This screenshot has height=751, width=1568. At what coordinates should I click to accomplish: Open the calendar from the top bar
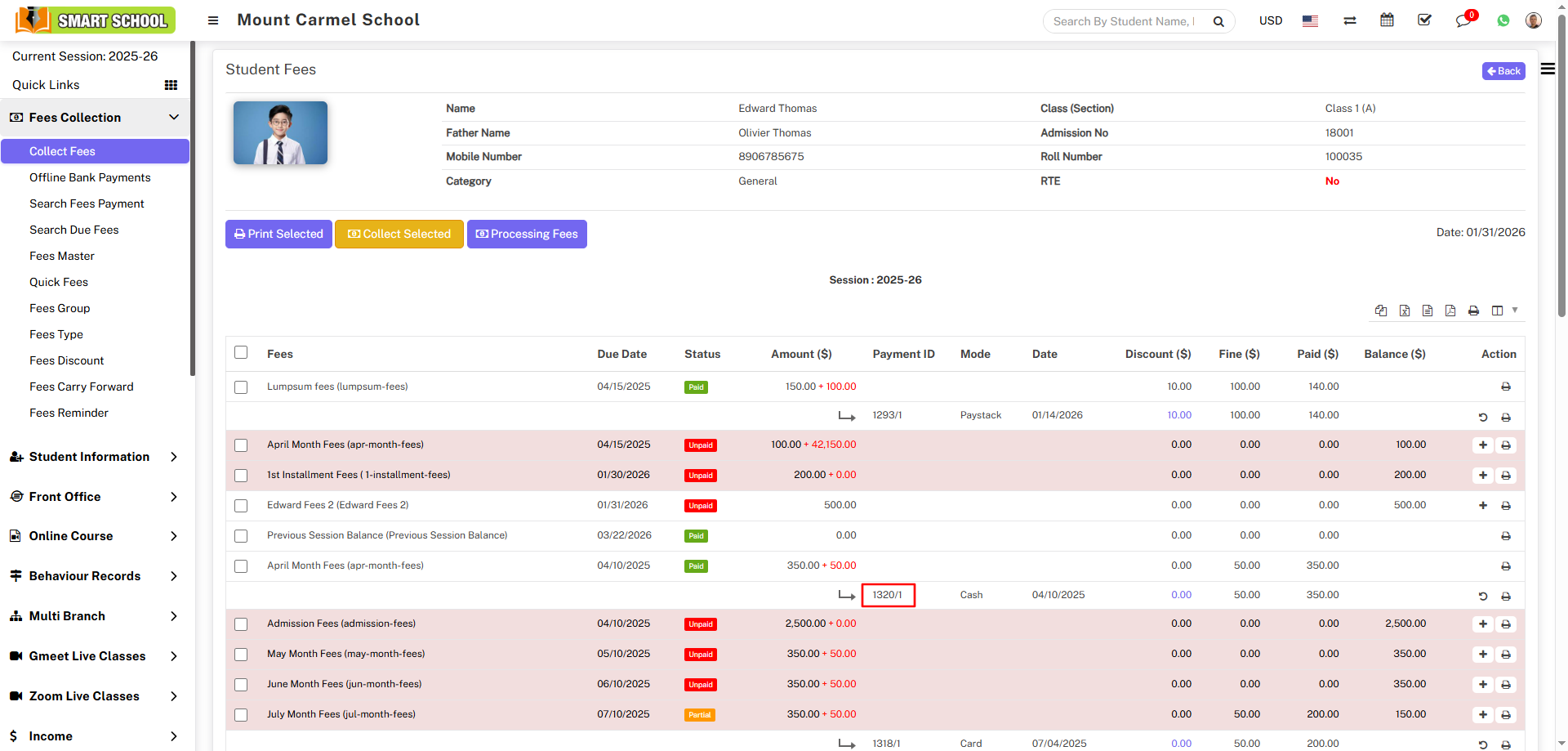click(x=1387, y=20)
